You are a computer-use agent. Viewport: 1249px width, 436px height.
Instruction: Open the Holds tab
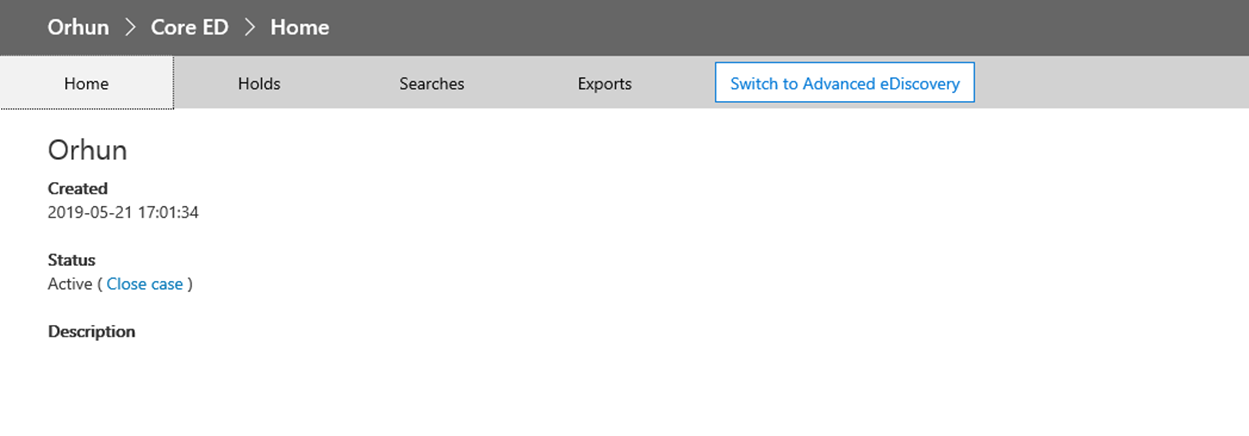click(x=259, y=83)
